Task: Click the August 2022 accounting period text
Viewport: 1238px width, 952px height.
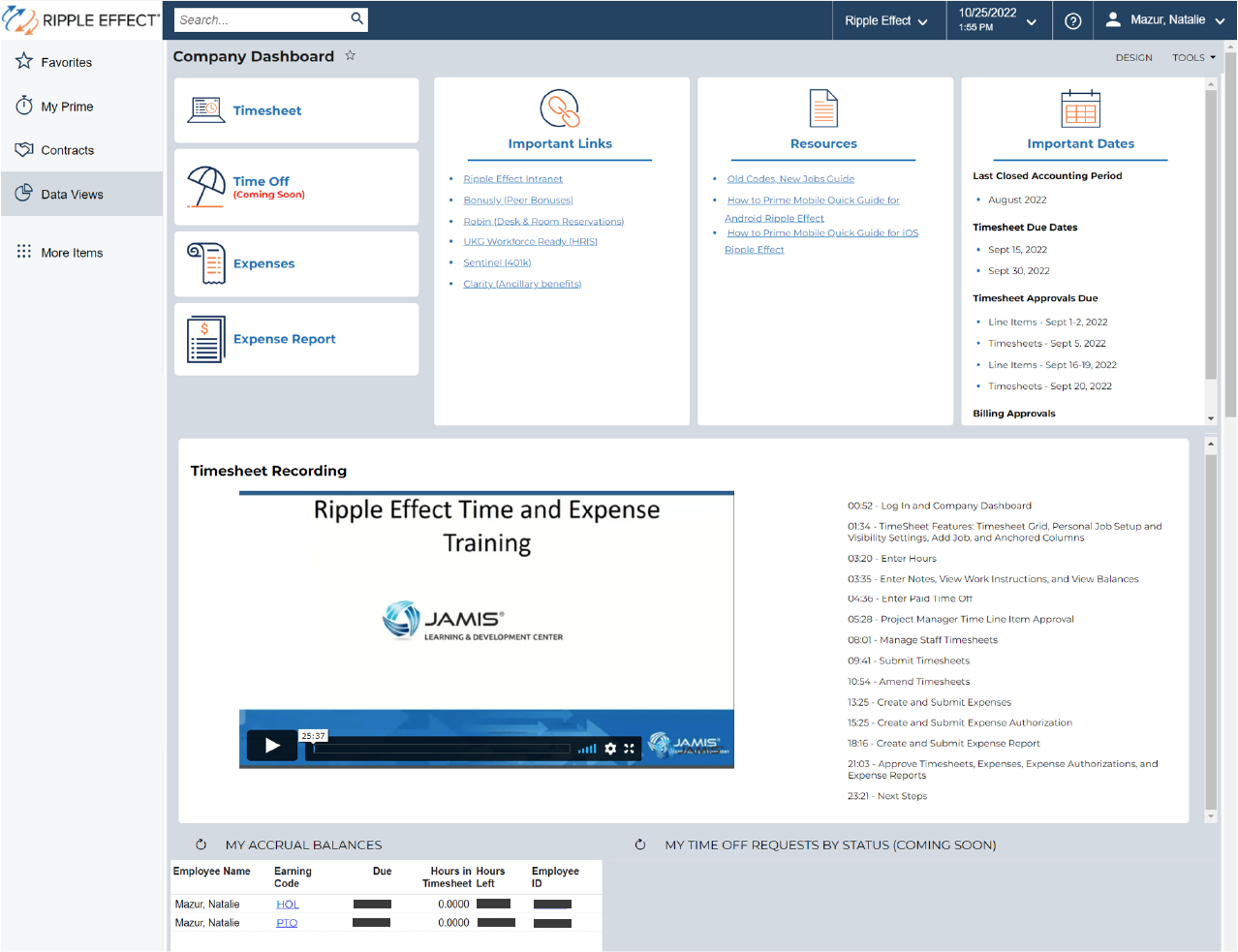Action: click(1017, 200)
